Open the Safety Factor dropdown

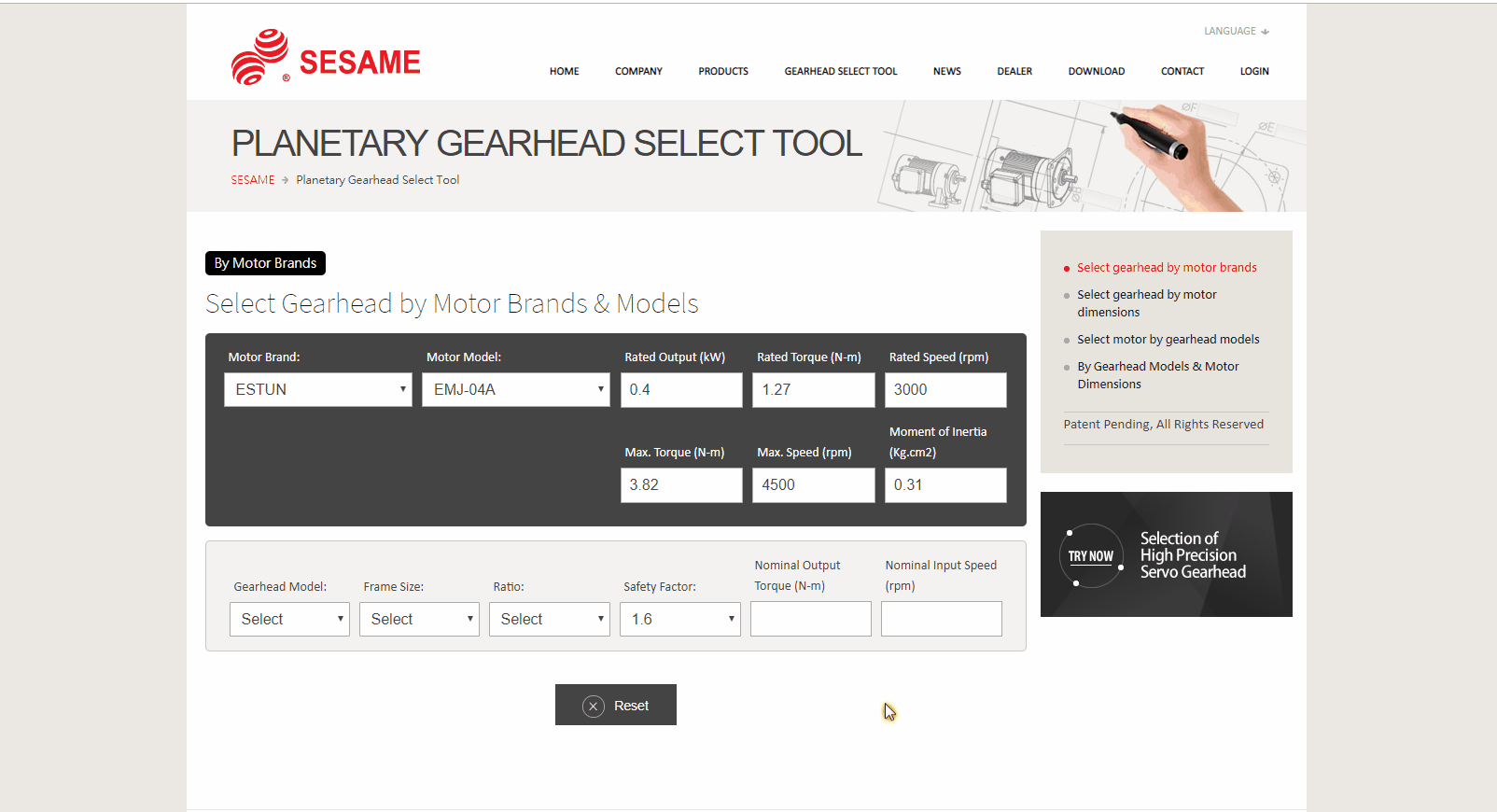680,619
